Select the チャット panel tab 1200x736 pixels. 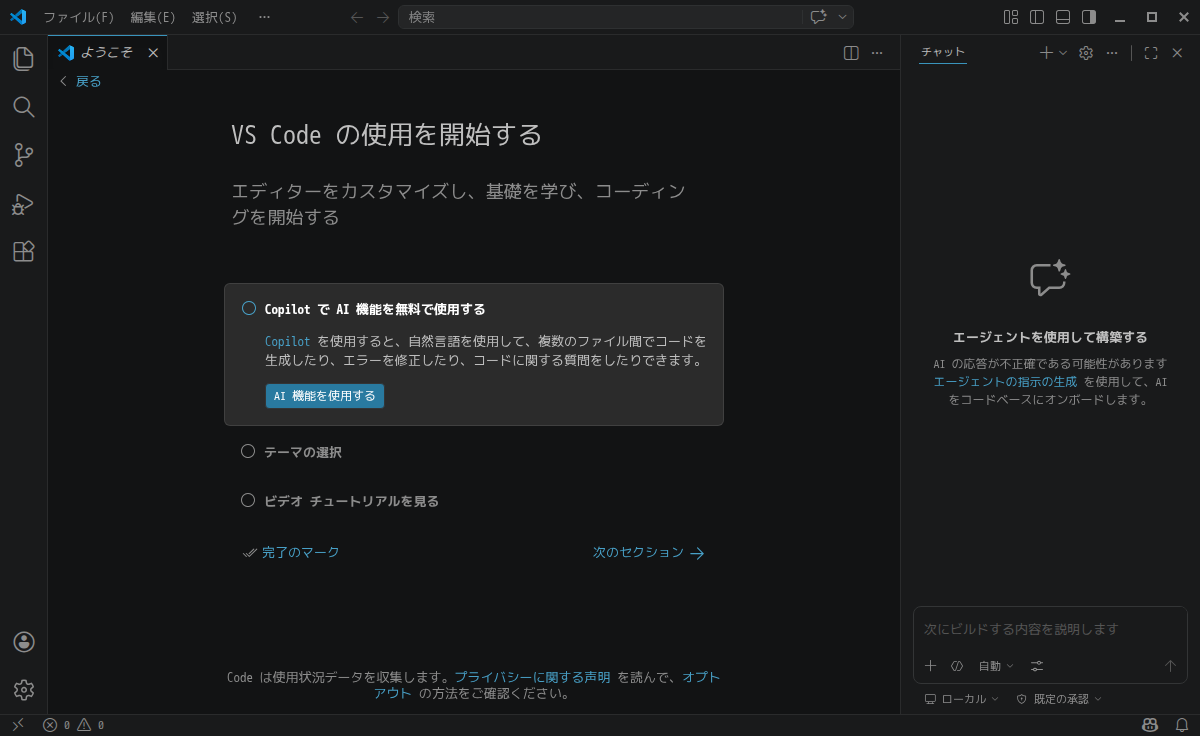pyautogui.click(x=943, y=53)
